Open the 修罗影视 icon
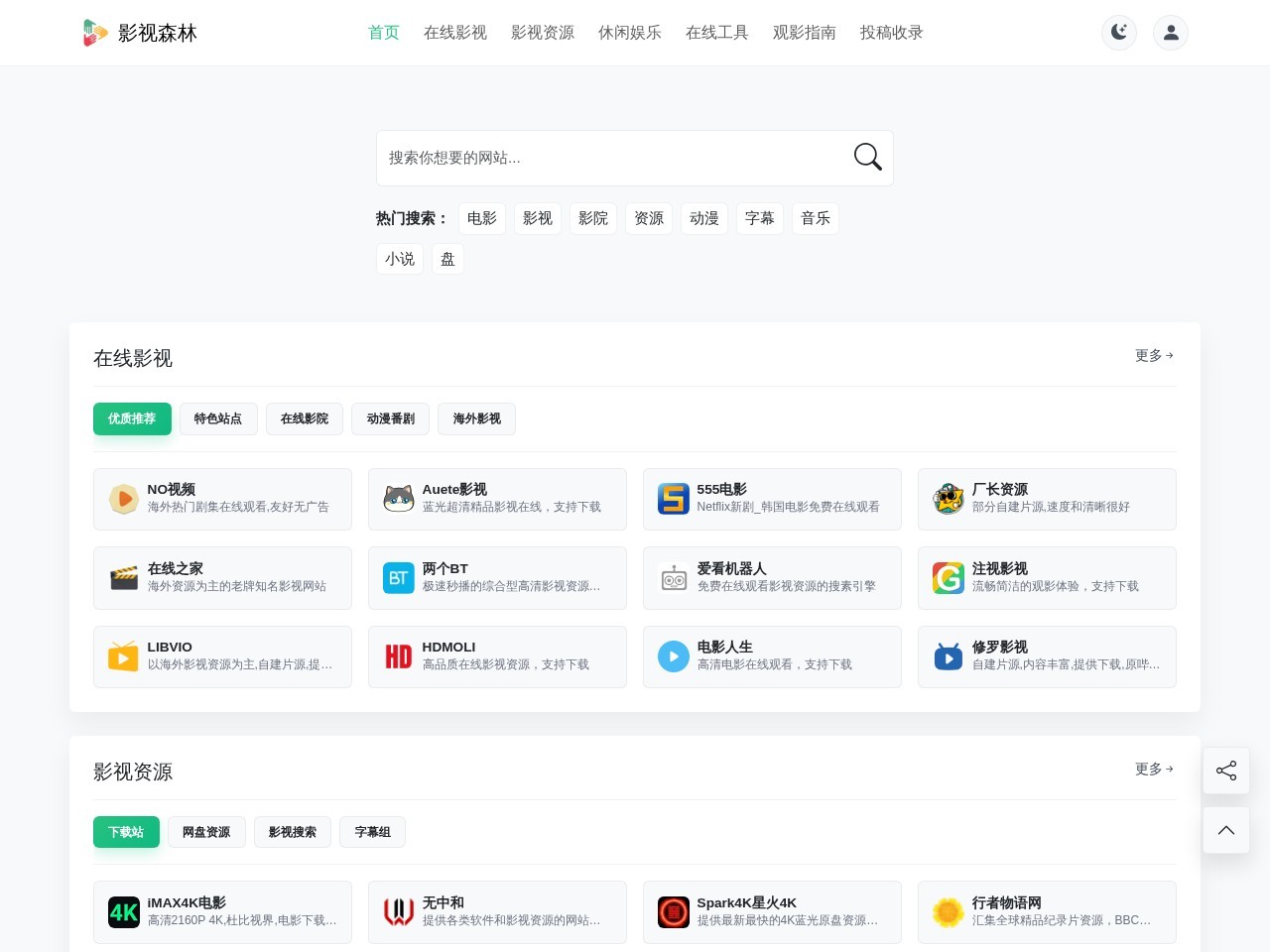The width and height of the screenshot is (1270, 952). pyautogui.click(x=949, y=656)
